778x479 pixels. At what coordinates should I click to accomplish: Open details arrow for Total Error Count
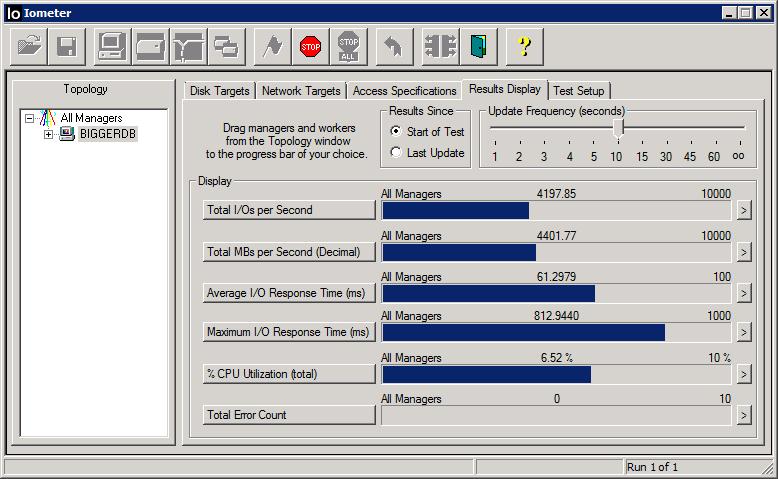click(743, 415)
